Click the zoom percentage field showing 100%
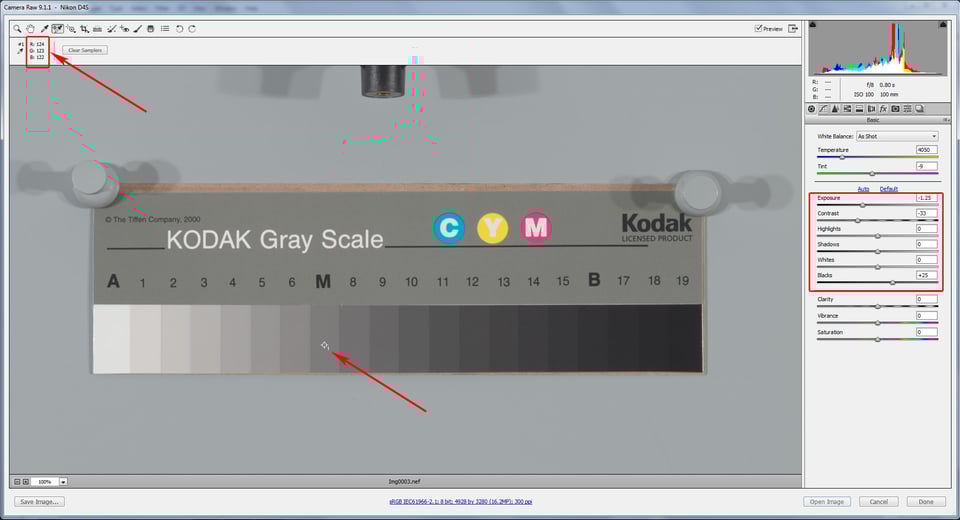 click(45, 482)
